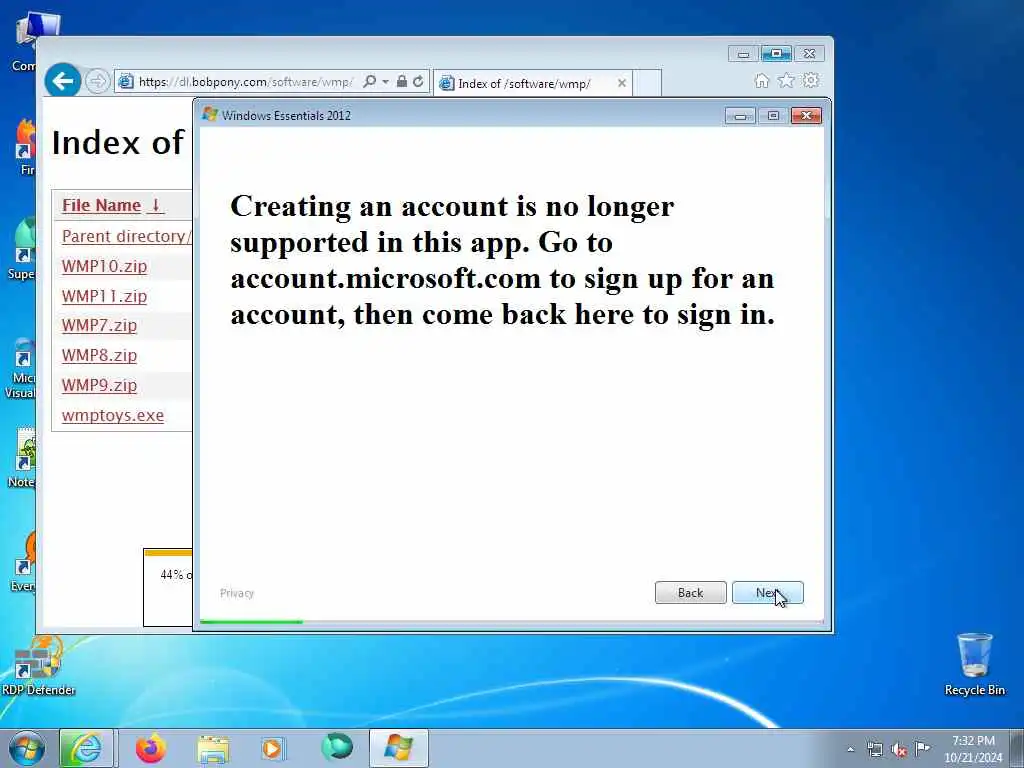The height and width of the screenshot is (768, 1024).
Task: Open Internet Explorer Tools gear icon
Action: coord(811,80)
